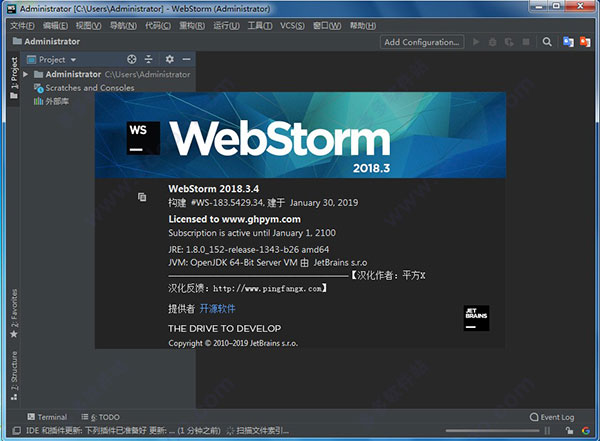Click the Debug bug icon

pyautogui.click(x=492, y=42)
